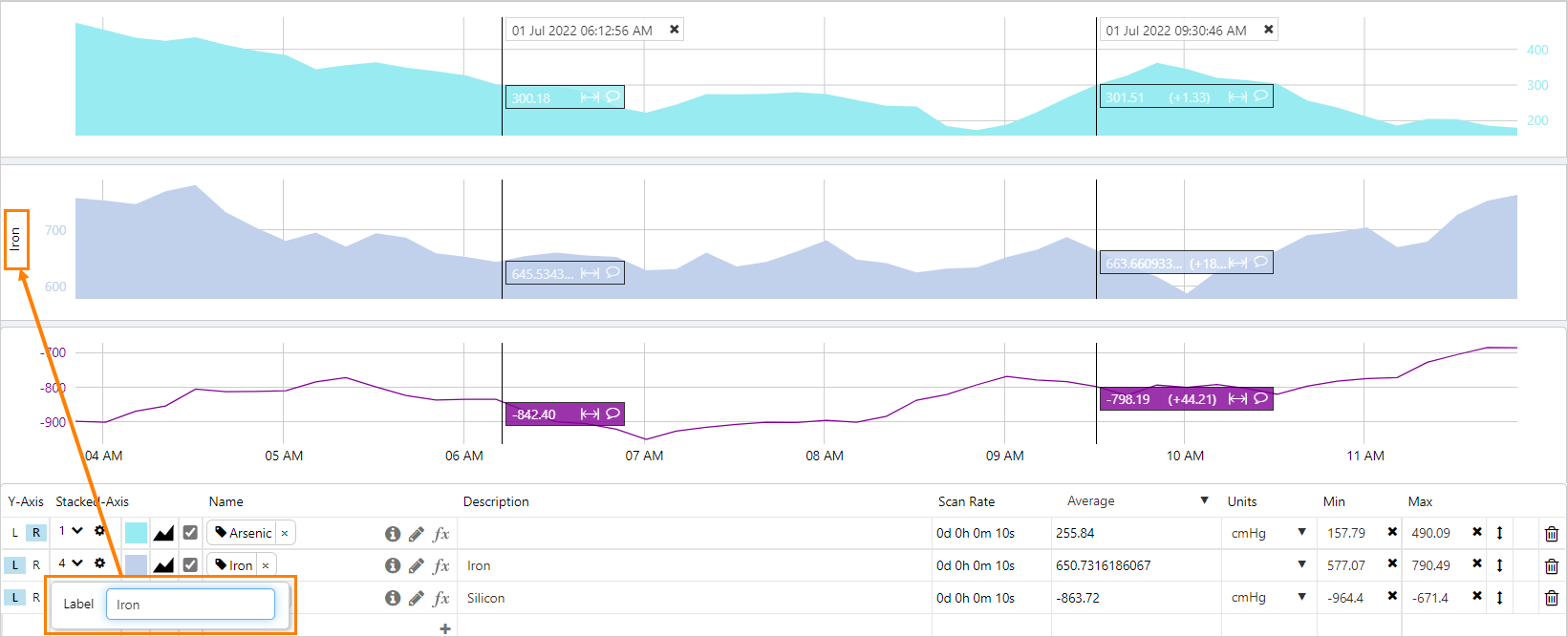Screen dimensions: 1568x637
Task: Open the formula editor for Arsenic
Action: coord(440,534)
